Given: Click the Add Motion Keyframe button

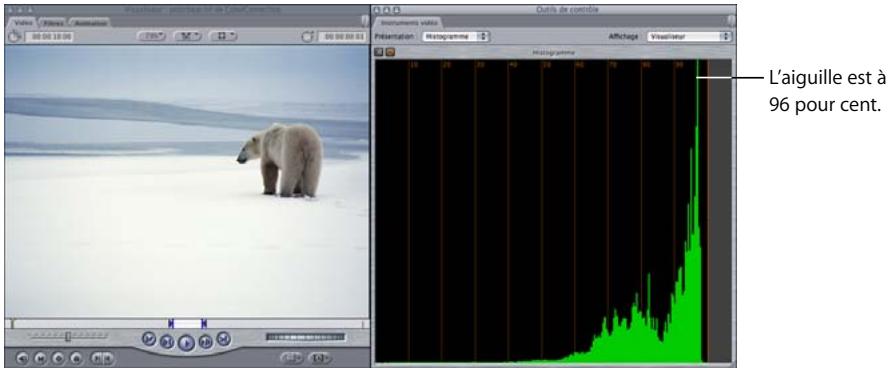Looking at the screenshot, I should click(x=58, y=358).
